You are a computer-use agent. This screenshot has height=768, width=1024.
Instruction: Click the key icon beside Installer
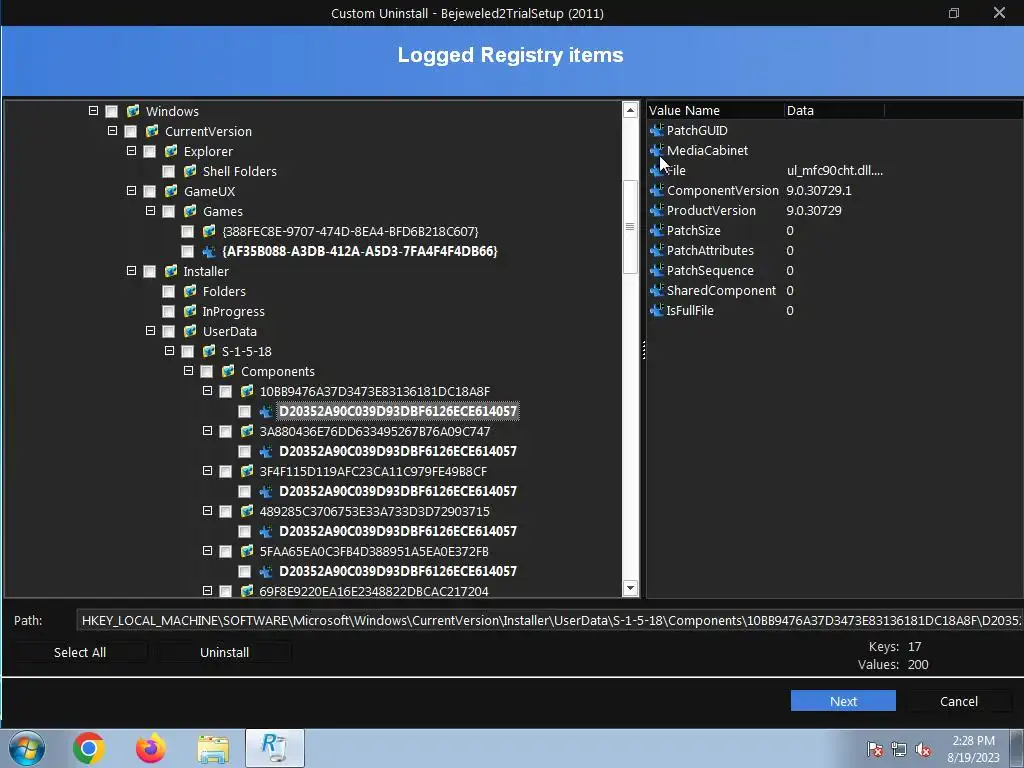click(171, 271)
